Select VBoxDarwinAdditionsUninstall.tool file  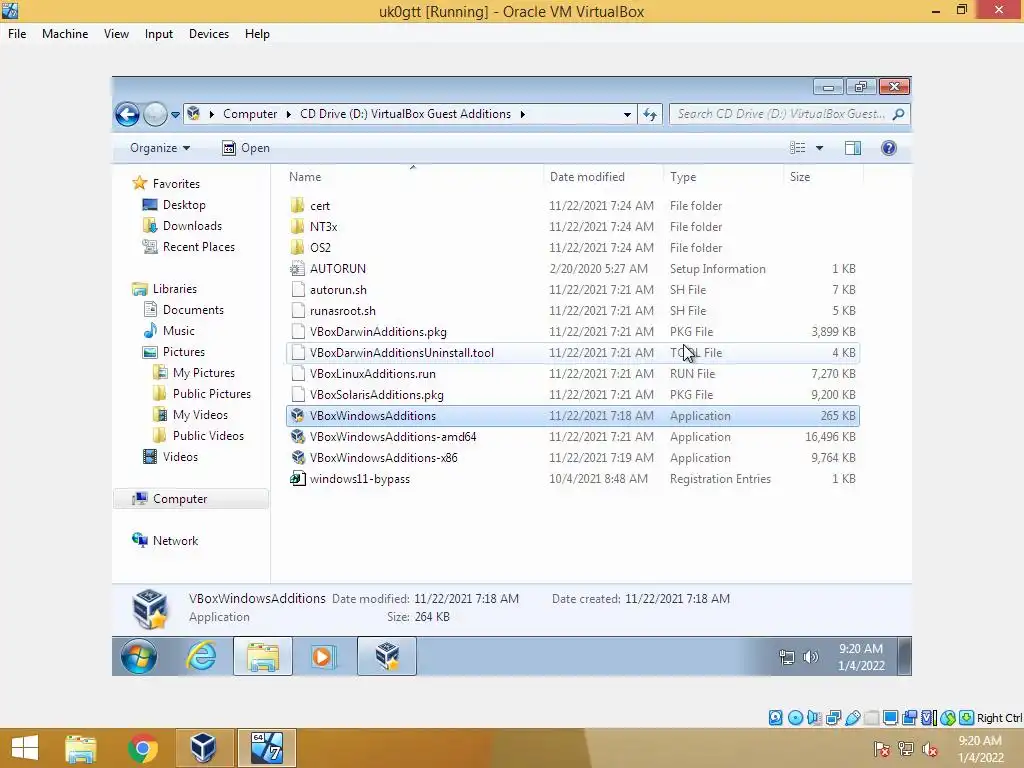coord(573,353)
